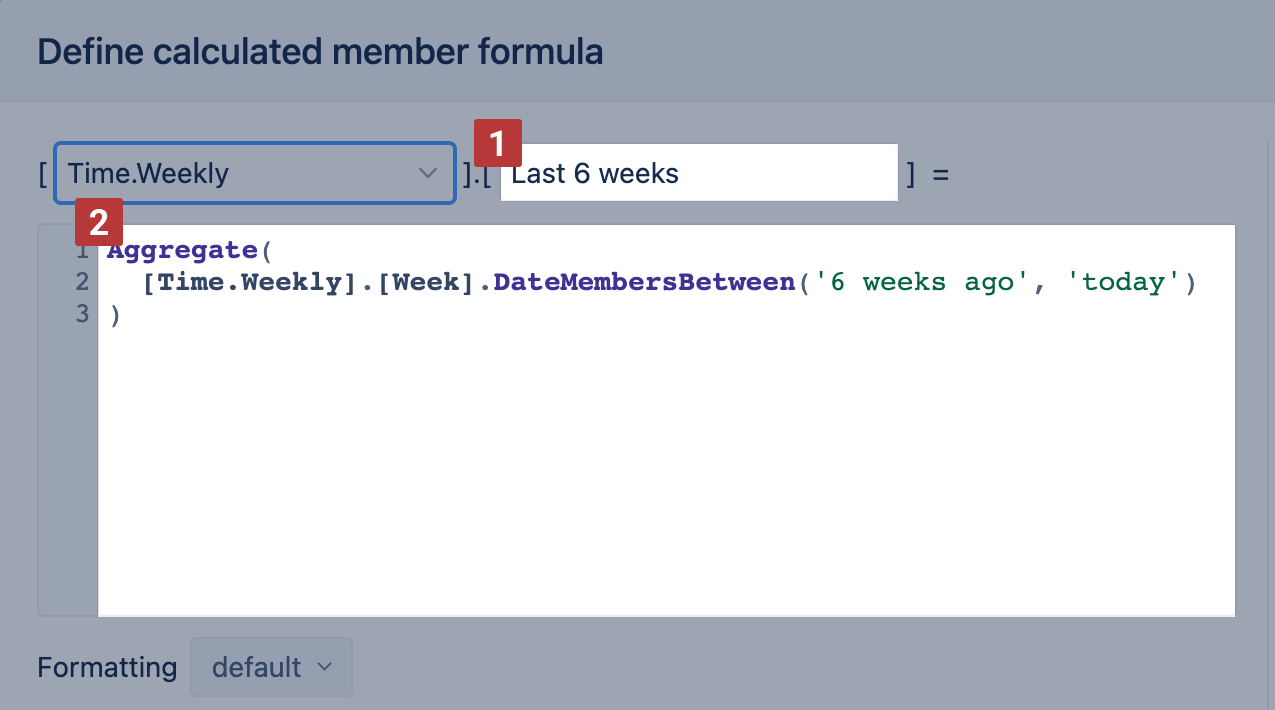
Task: Place cursor on the Aggregate function keyword
Action: (x=182, y=250)
